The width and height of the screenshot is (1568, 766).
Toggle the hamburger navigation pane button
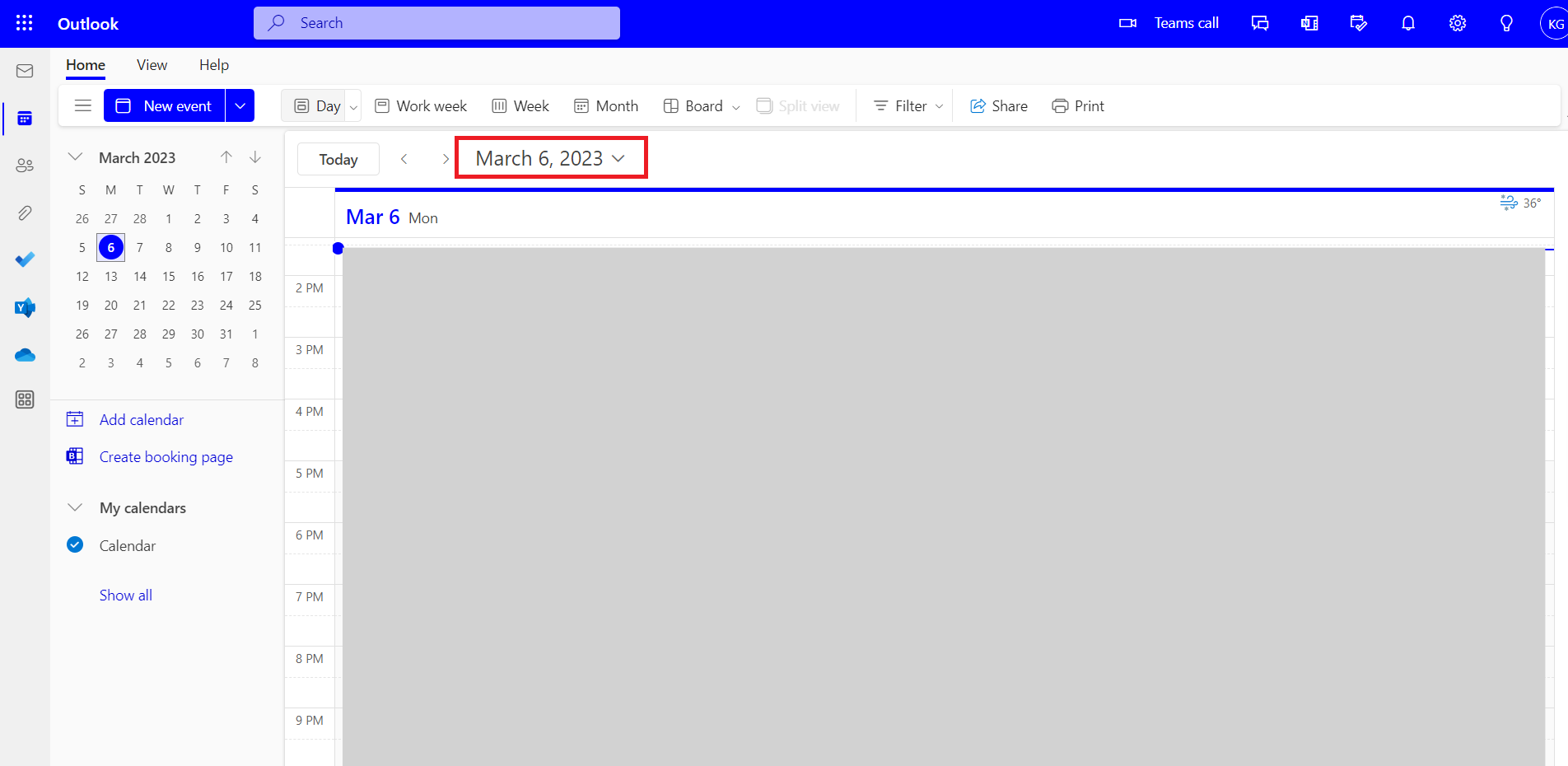point(83,105)
